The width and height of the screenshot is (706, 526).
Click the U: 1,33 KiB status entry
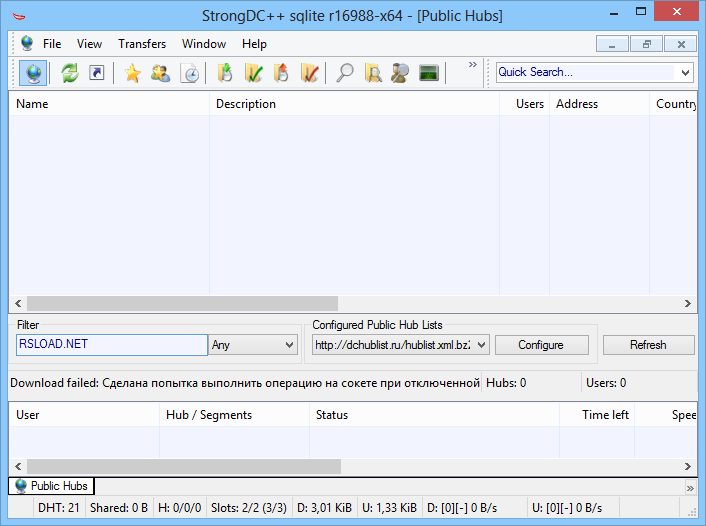(x=389, y=508)
